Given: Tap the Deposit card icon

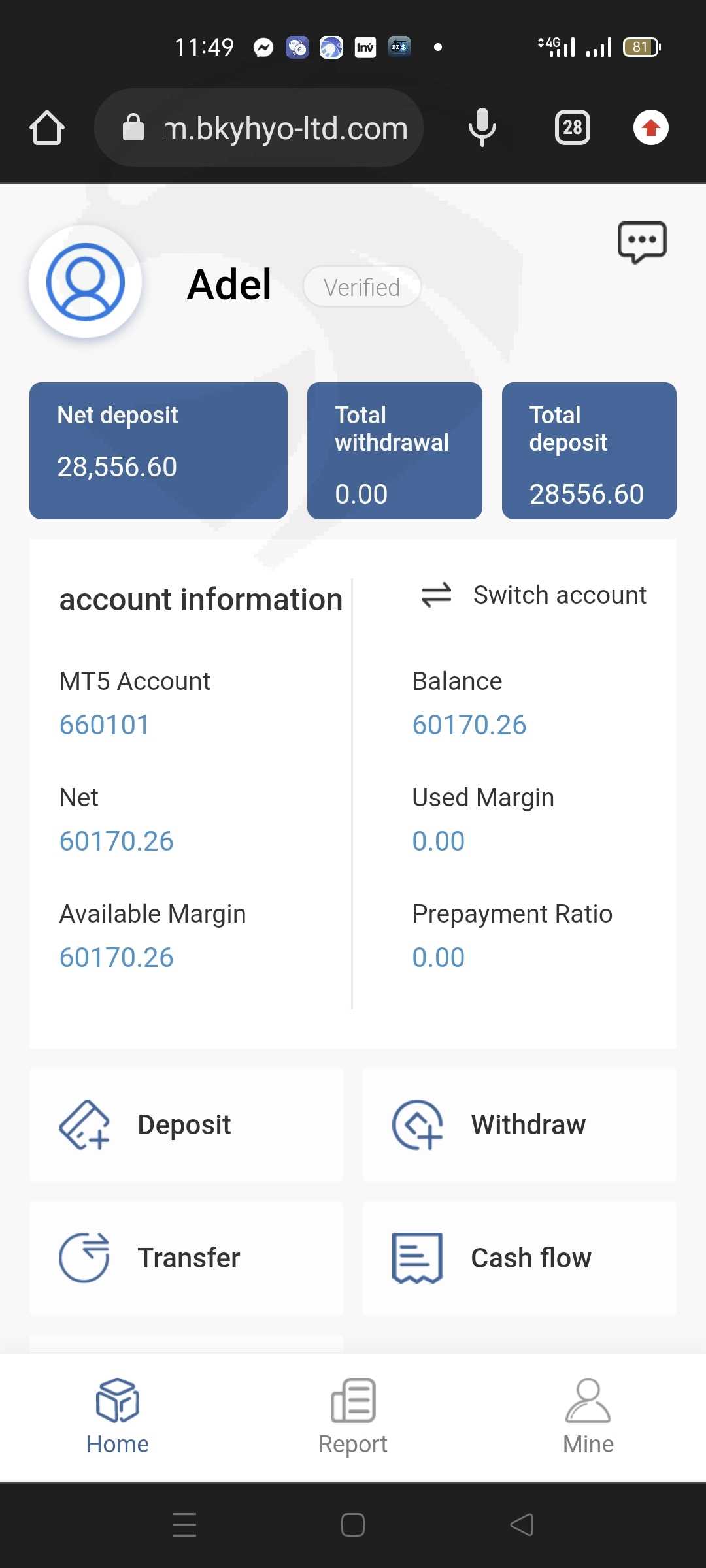Looking at the screenshot, I should tap(84, 1125).
